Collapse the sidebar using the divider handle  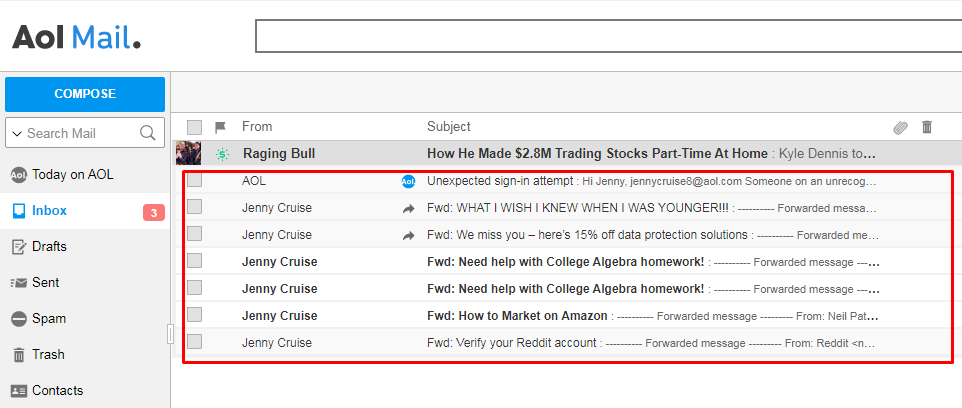170,334
